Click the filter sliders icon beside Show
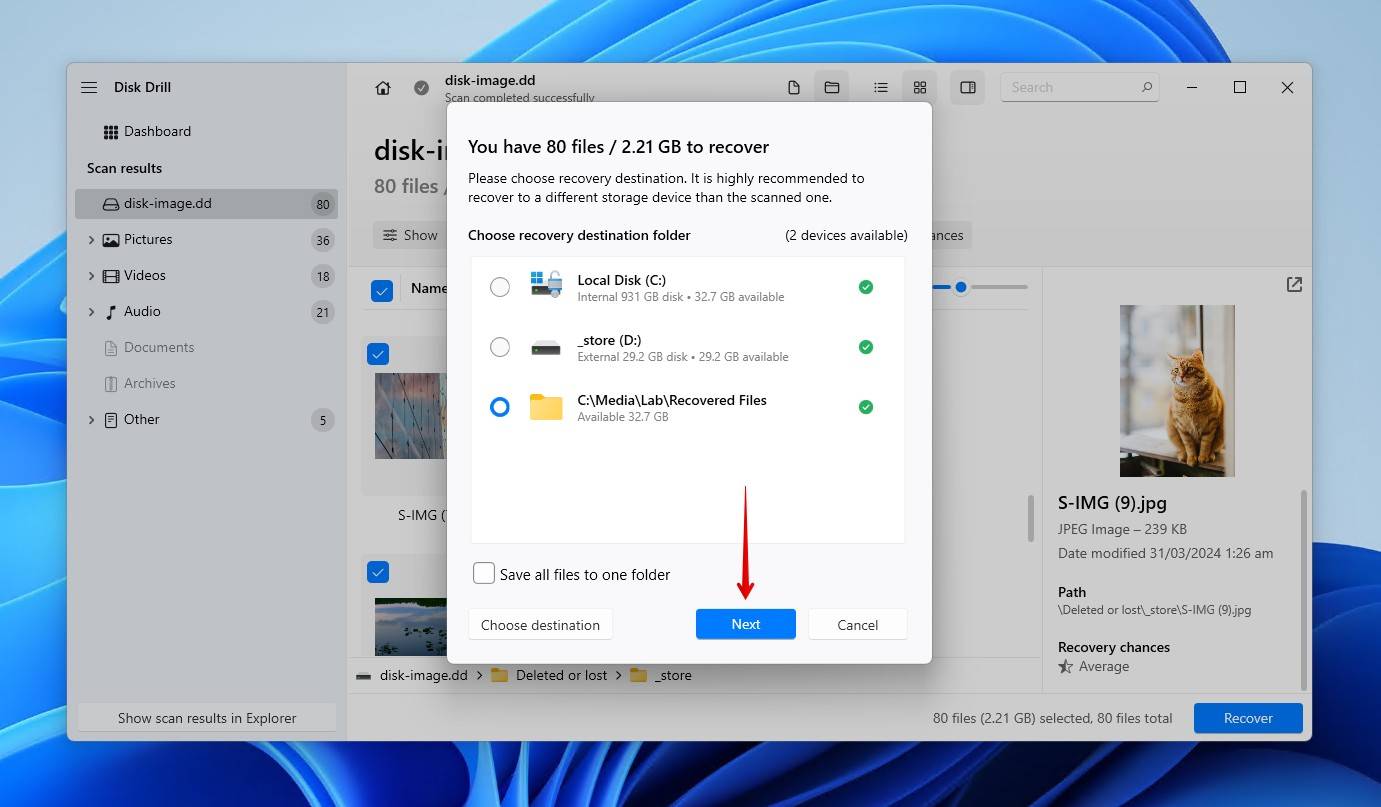The height and width of the screenshot is (807, 1381). (390, 235)
